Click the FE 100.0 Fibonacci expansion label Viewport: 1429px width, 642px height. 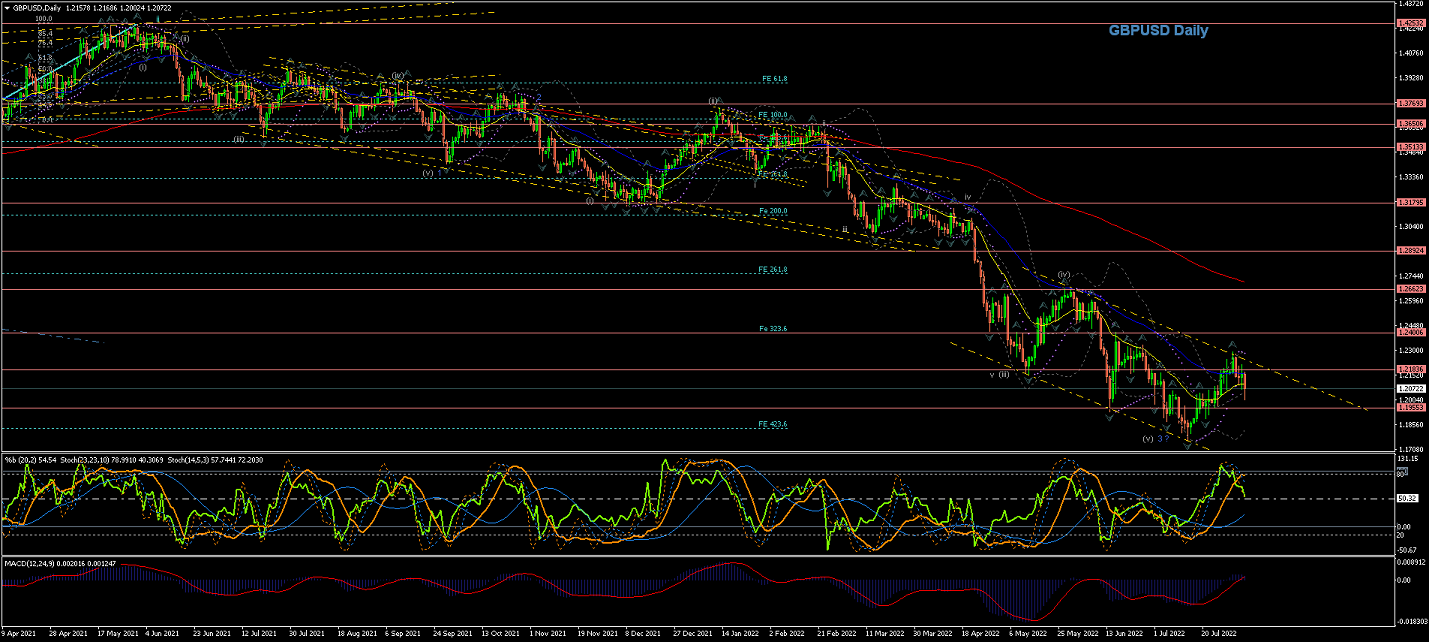pyautogui.click(x=774, y=115)
